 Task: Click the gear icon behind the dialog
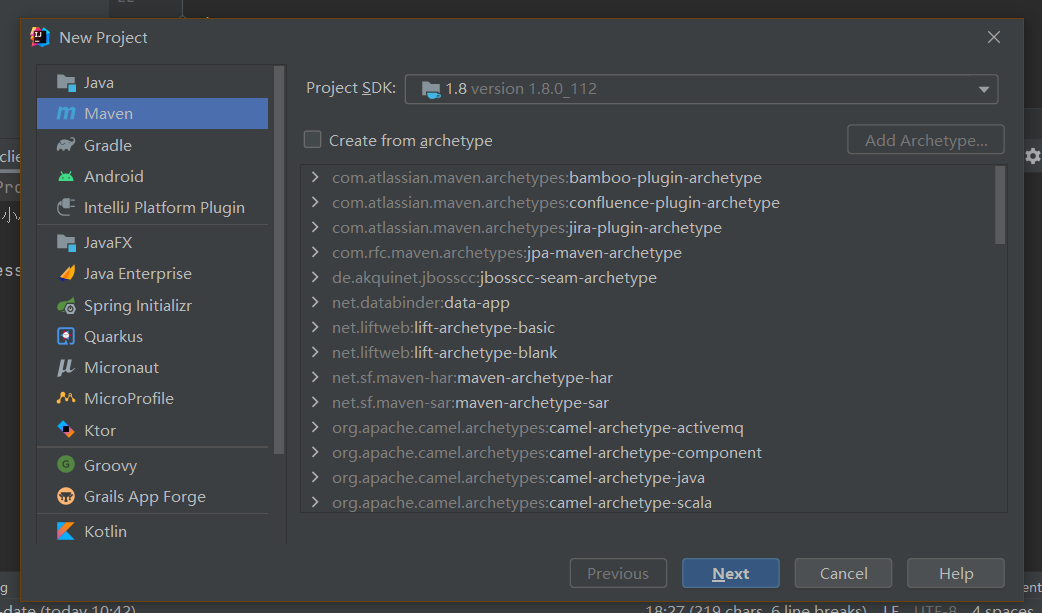(1033, 156)
